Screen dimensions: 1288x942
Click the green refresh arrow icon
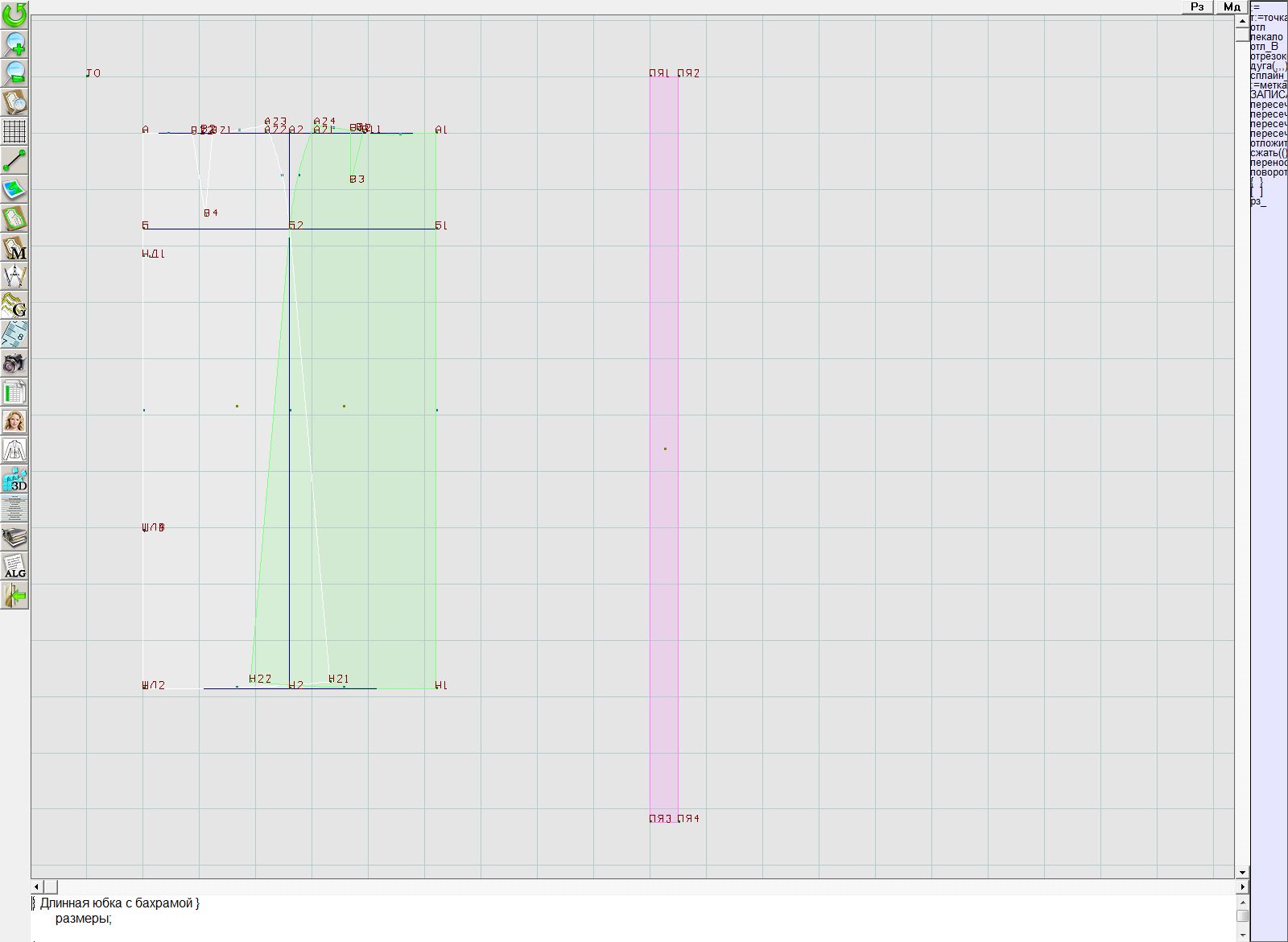[14, 14]
